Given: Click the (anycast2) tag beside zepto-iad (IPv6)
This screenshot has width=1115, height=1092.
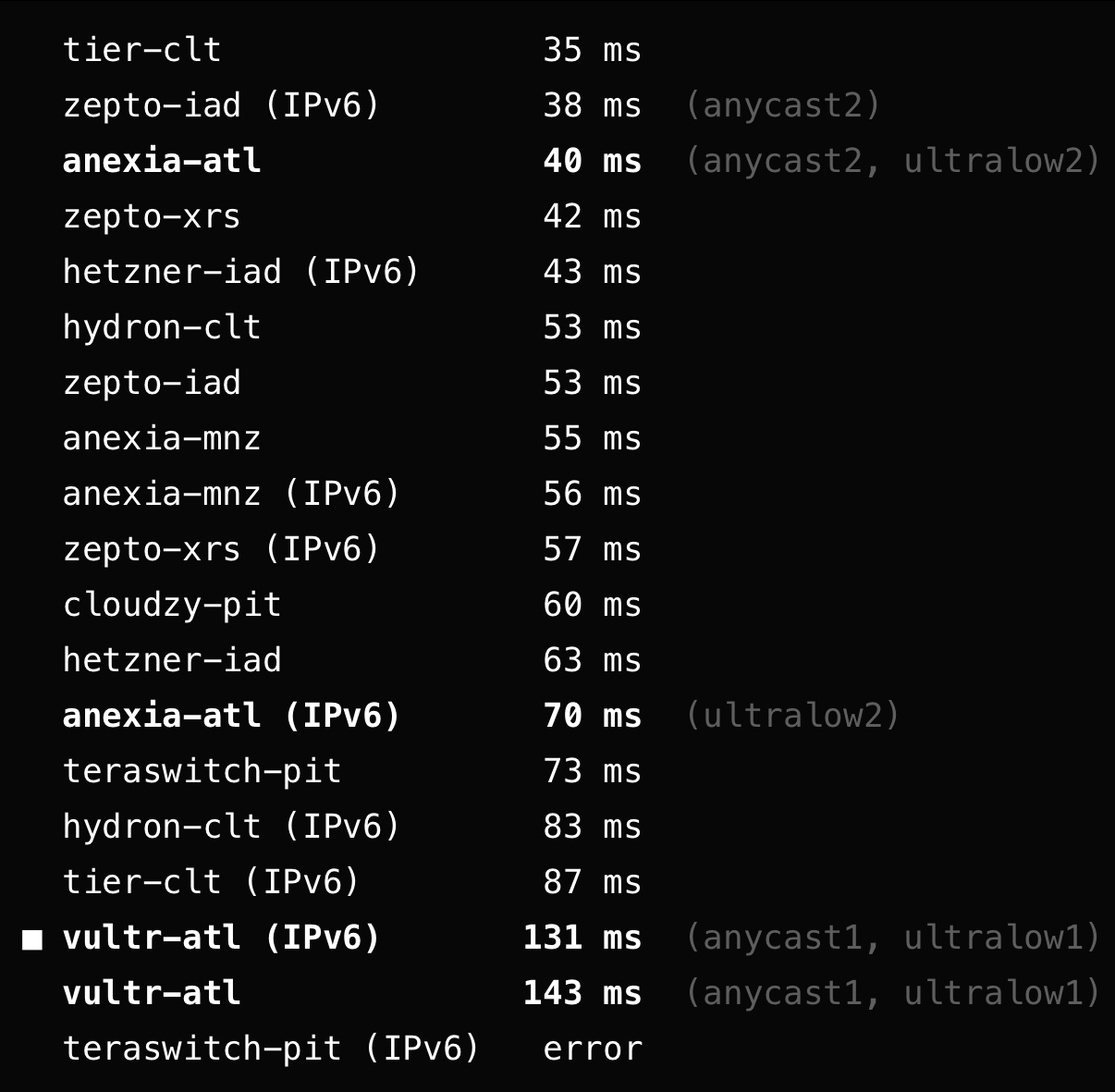Looking at the screenshot, I should [782, 105].
